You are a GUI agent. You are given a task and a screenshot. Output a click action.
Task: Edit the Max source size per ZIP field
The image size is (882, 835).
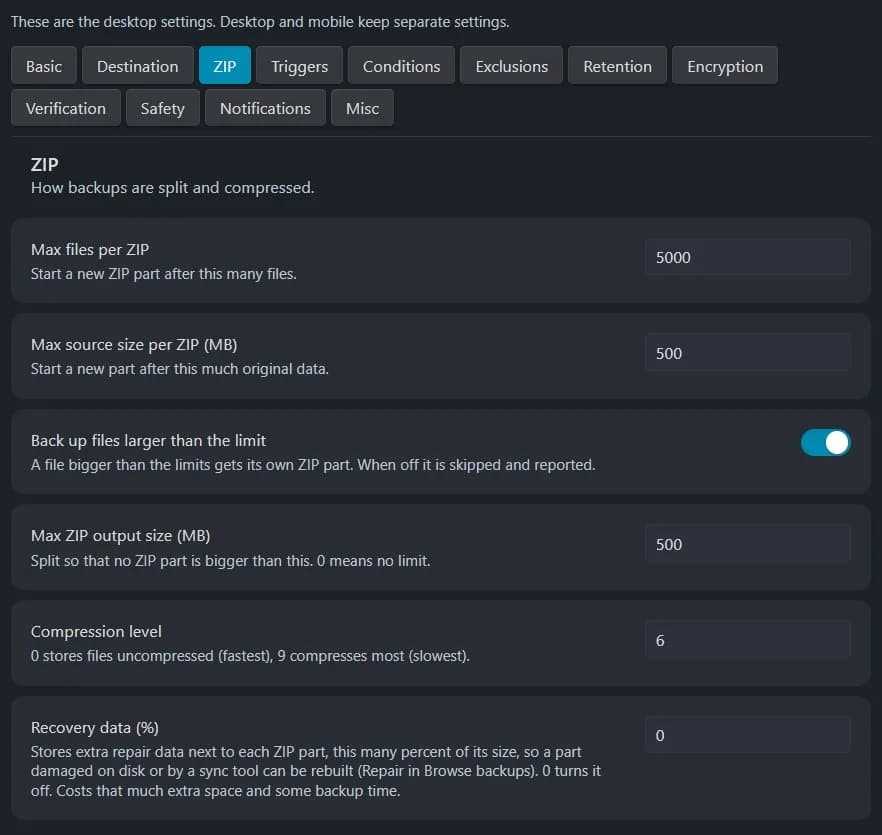pyautogui.click(x=748, y=353)
